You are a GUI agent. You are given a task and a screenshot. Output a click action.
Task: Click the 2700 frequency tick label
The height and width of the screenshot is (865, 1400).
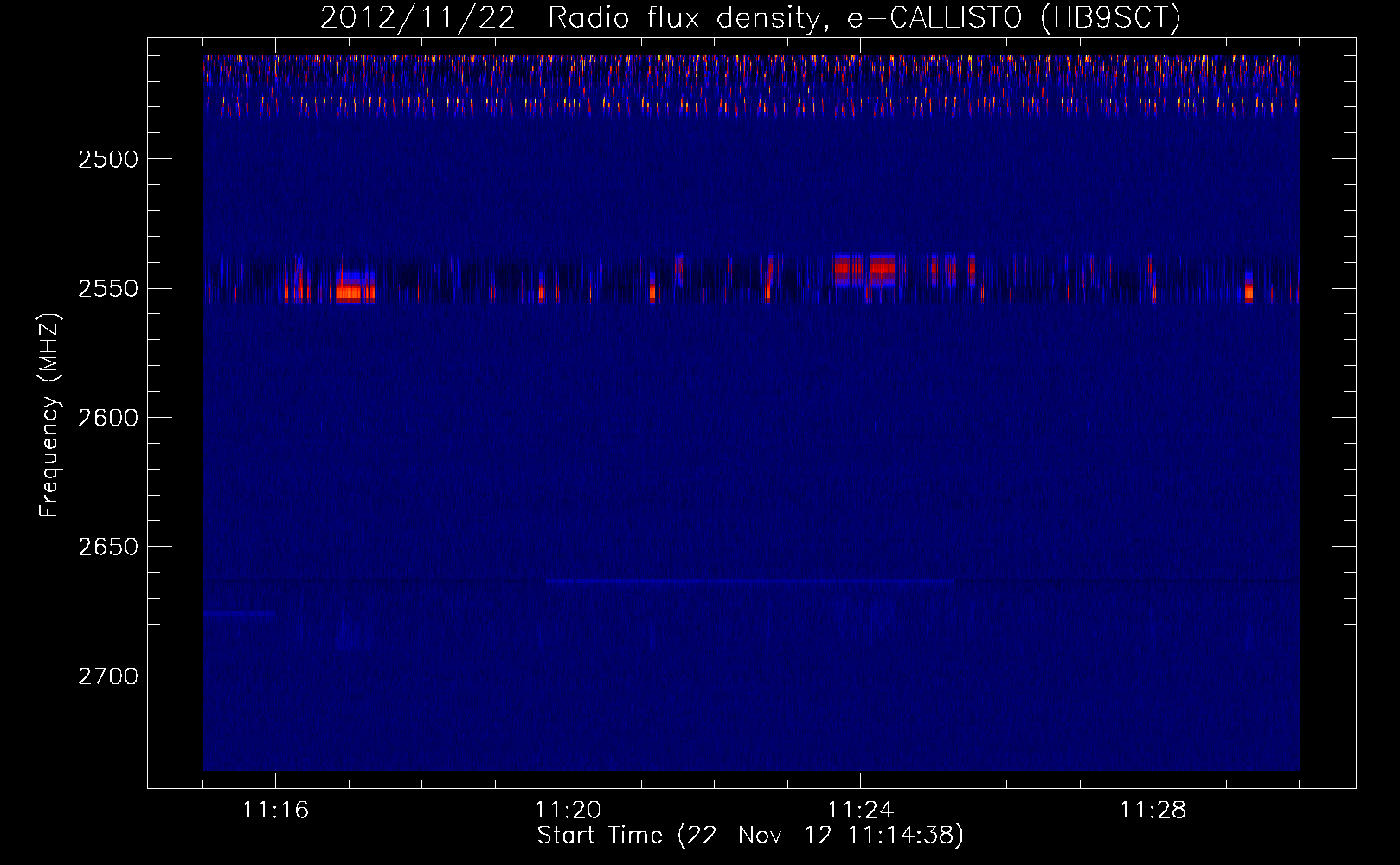pos(108,676)
